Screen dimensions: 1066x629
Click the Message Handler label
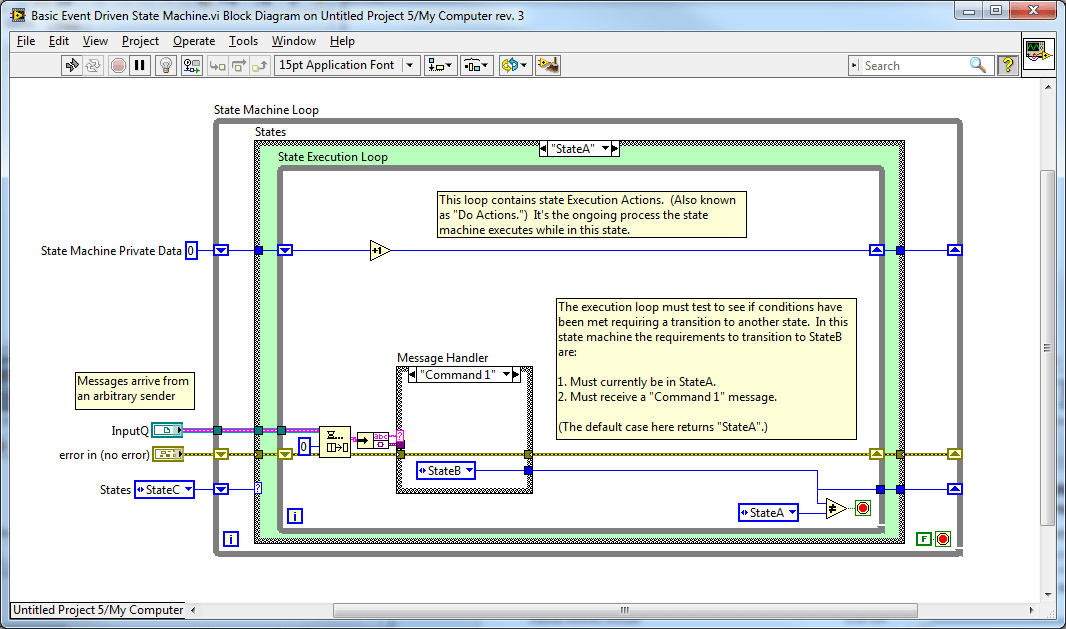tap(443, 358)
